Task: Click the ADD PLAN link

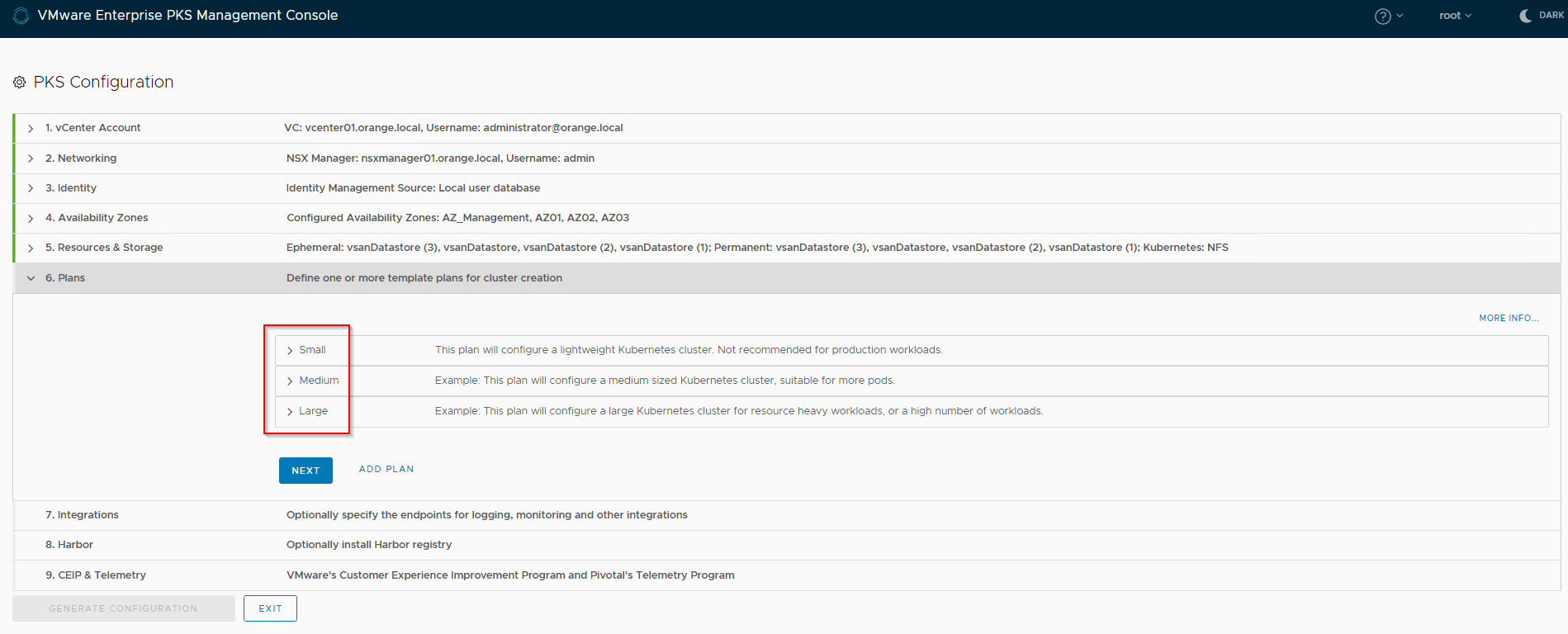Action: pyautogui.click(x=386, y=469)
